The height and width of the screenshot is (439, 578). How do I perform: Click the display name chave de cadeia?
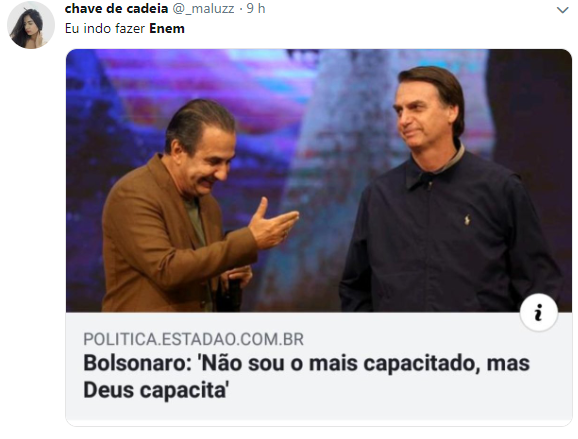[116, 8]
